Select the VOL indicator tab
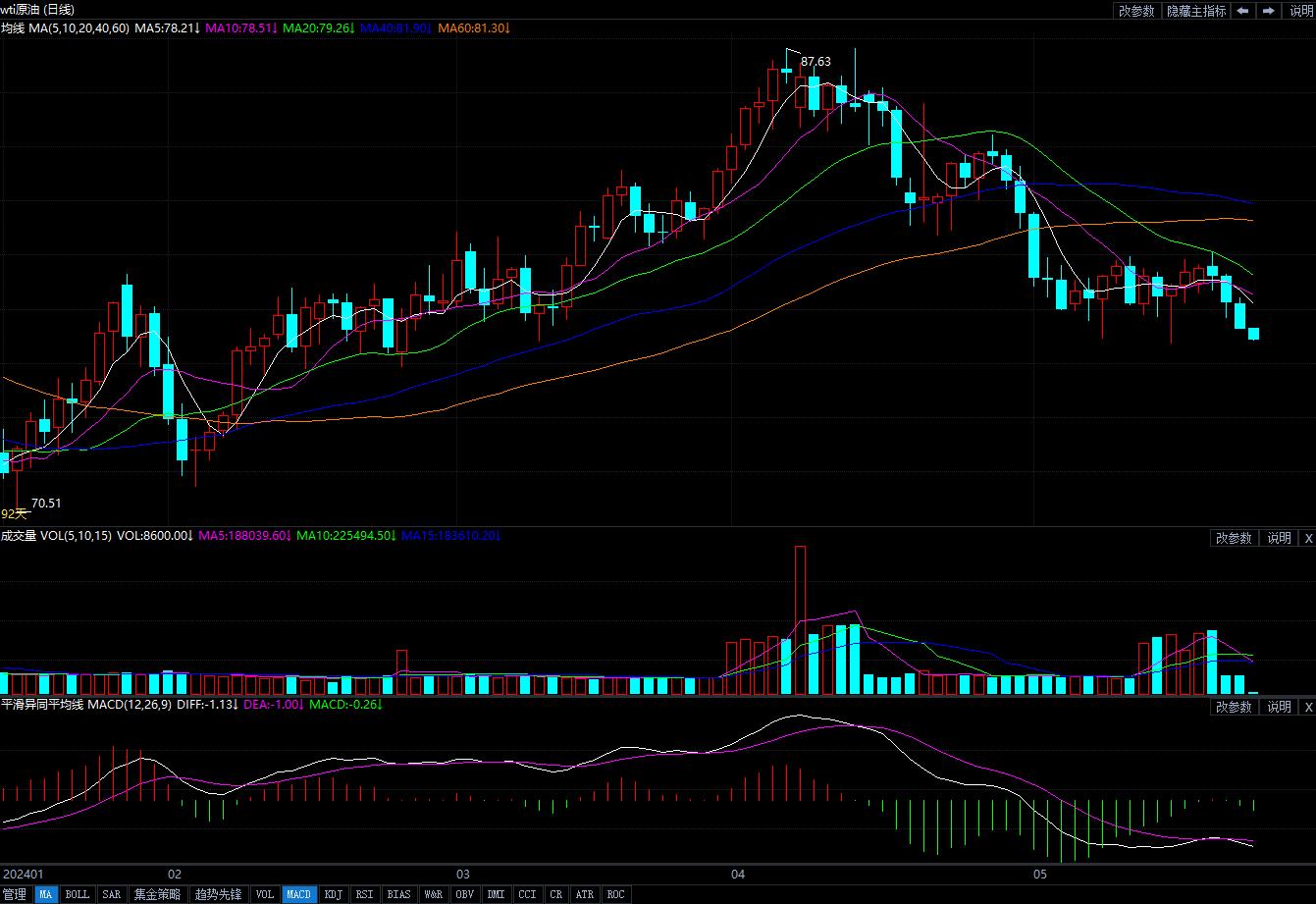 [265, 894]
